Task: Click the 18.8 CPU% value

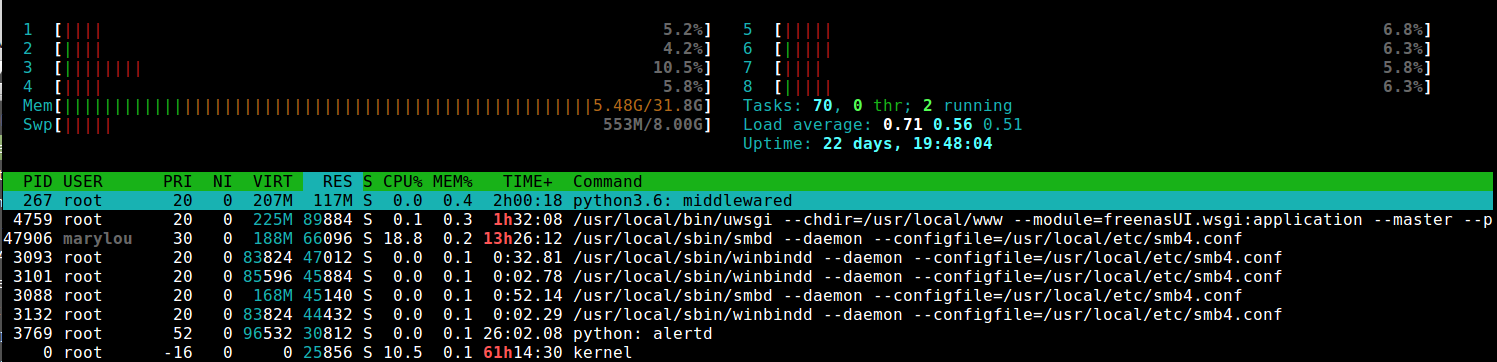Action: (403, 238)
